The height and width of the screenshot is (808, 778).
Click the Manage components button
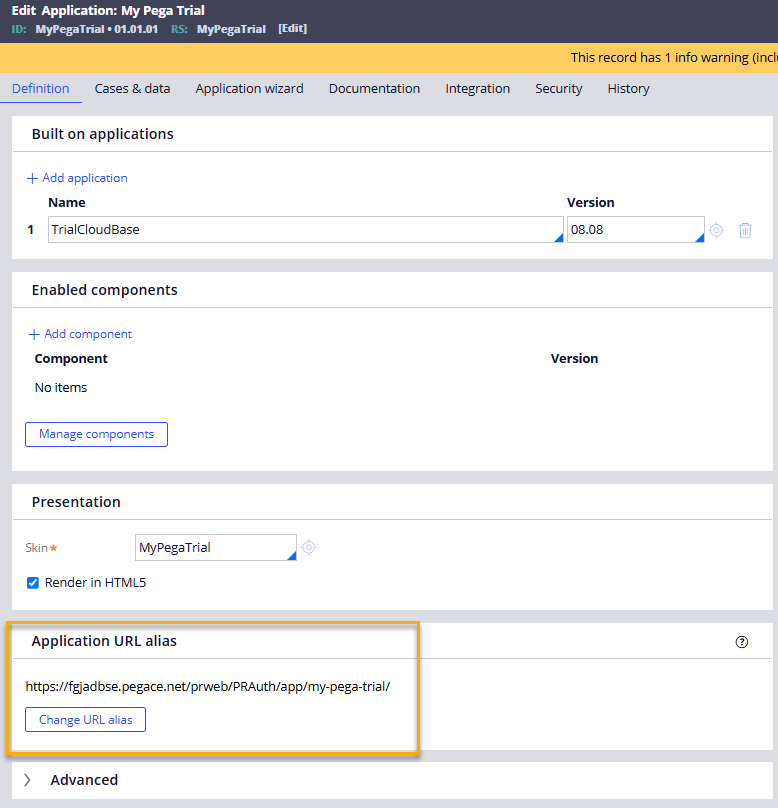pos(96,434)
